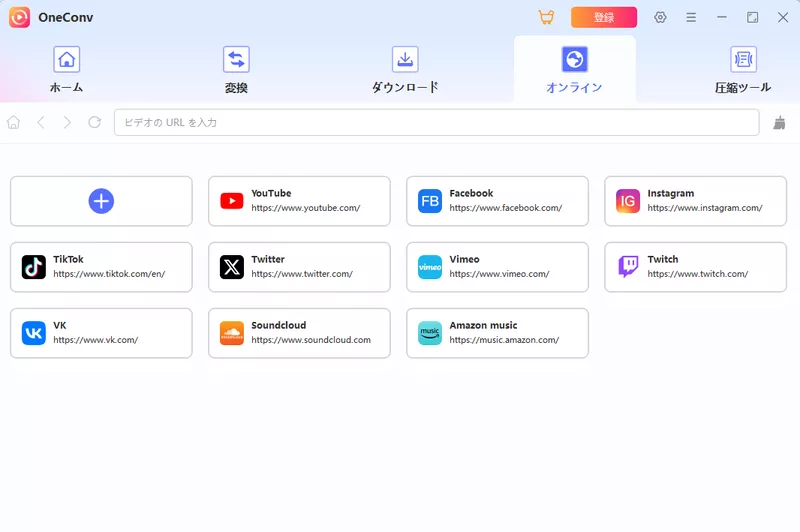Open settings gear icon in title bar
Image resolution: width=800 pixels, height=532 pixels.
click(x=660, y=17)
